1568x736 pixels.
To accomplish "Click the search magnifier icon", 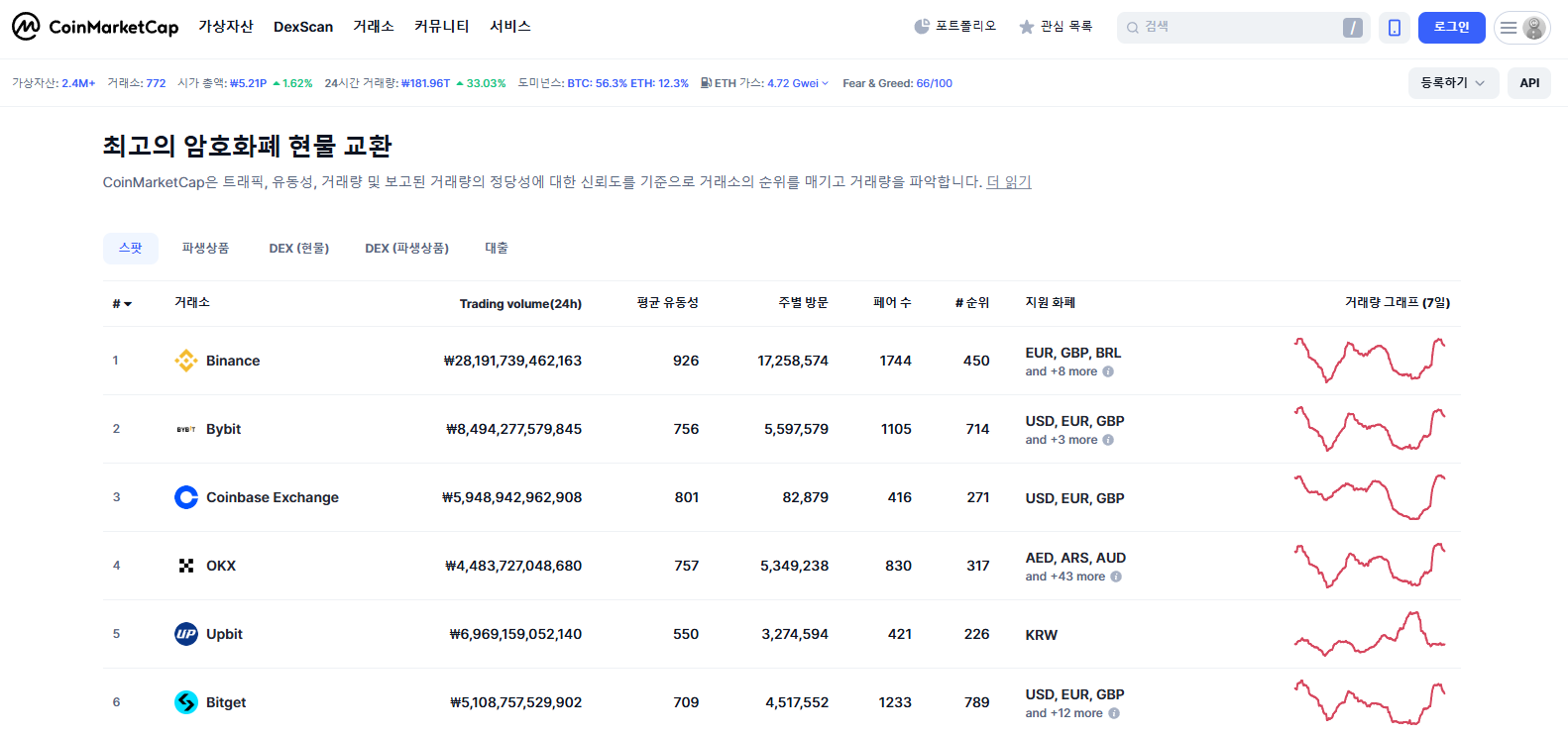I will (x=1133, y=28).
